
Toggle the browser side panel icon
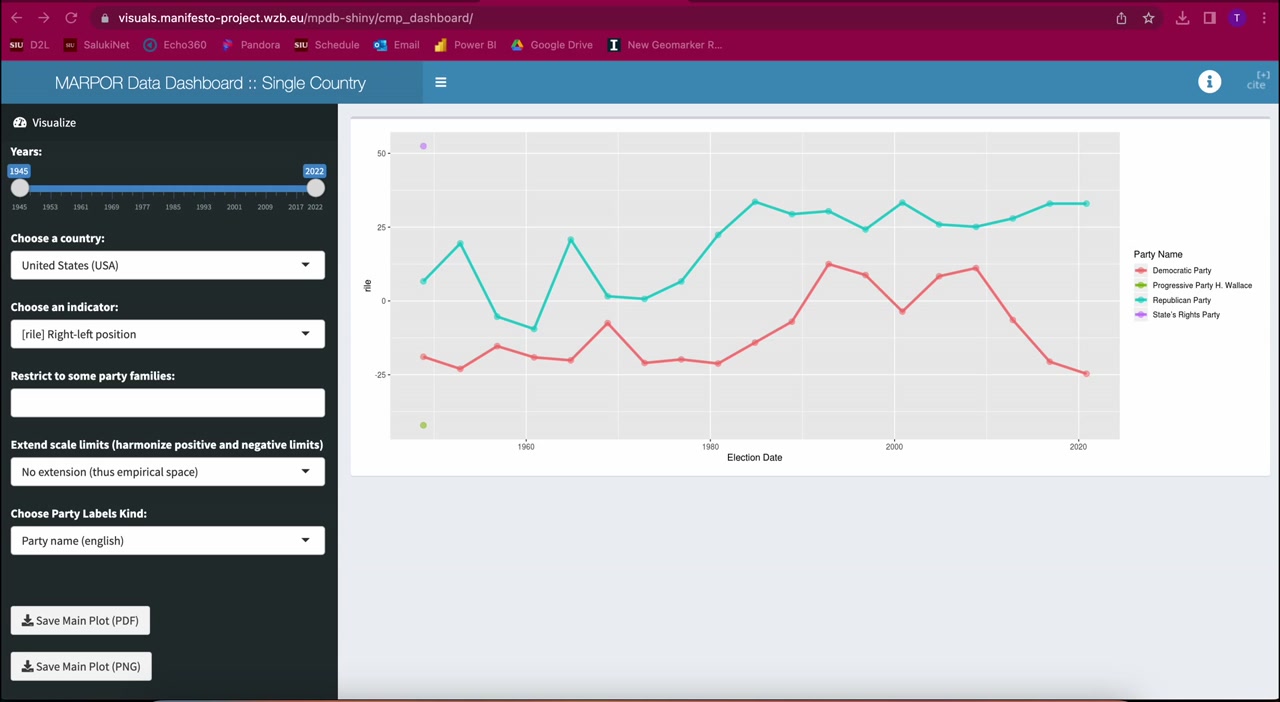[1209, 18]
